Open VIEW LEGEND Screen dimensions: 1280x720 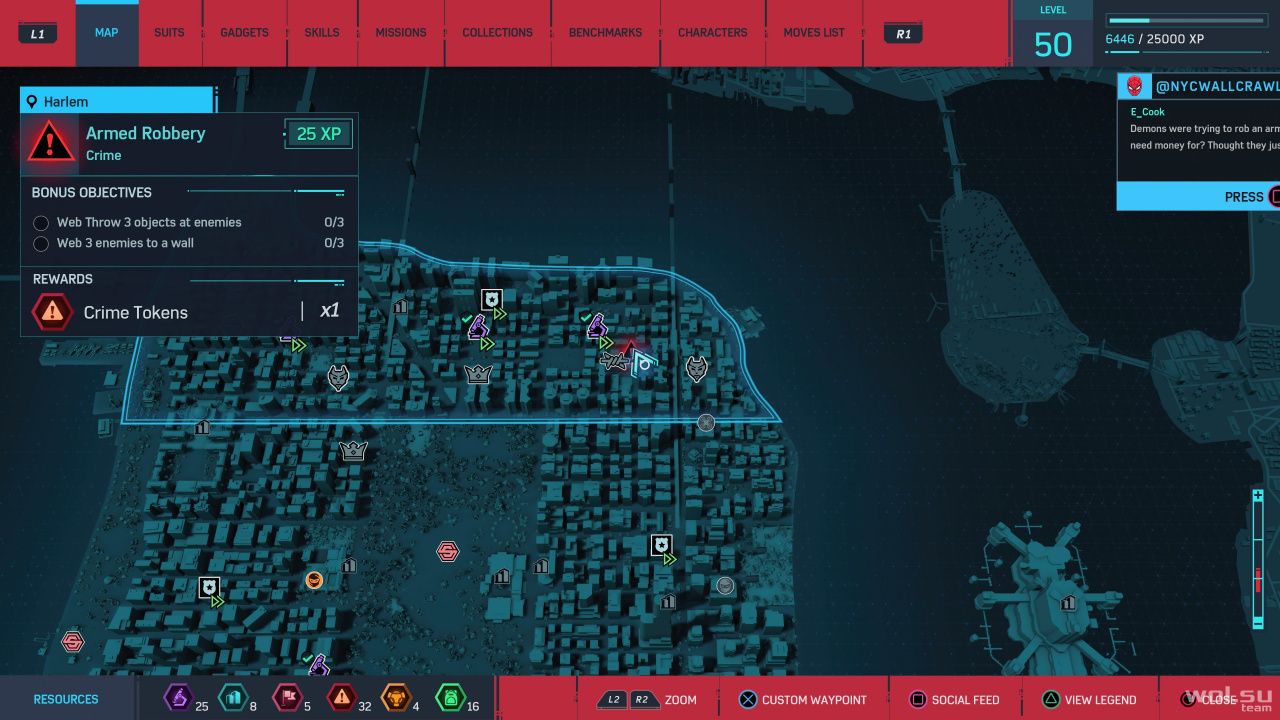[x=1089, y=700]
